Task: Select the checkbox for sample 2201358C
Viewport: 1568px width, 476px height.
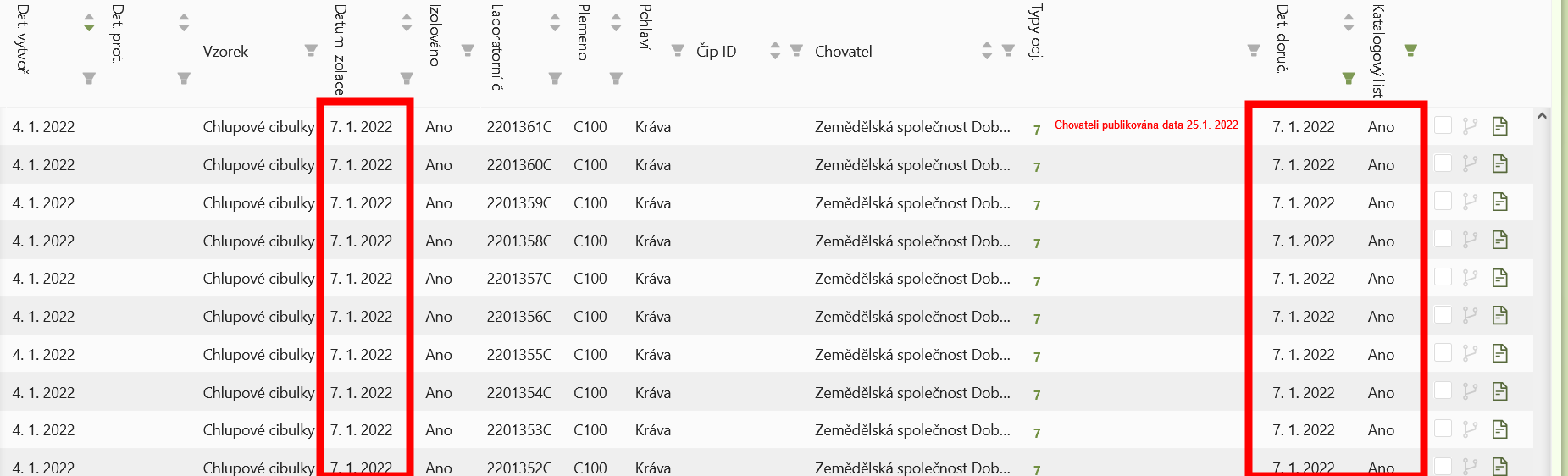Action: 1443,240
